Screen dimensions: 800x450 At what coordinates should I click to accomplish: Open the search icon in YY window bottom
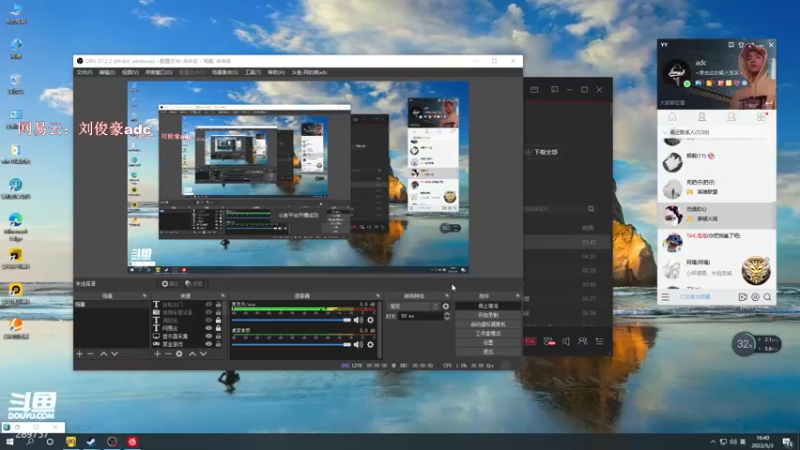click(x=768, y=297)
